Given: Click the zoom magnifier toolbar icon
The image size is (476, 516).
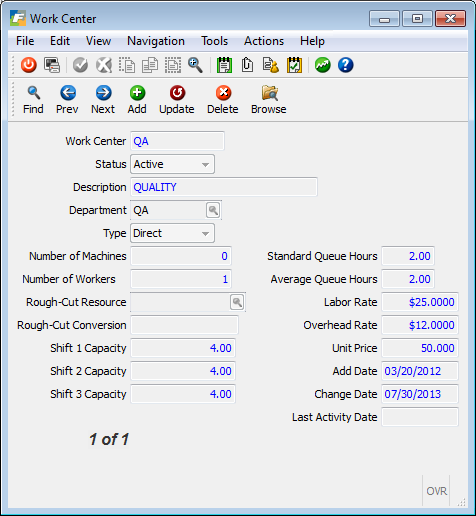Looking at the screenshot, I should (195, 65).
